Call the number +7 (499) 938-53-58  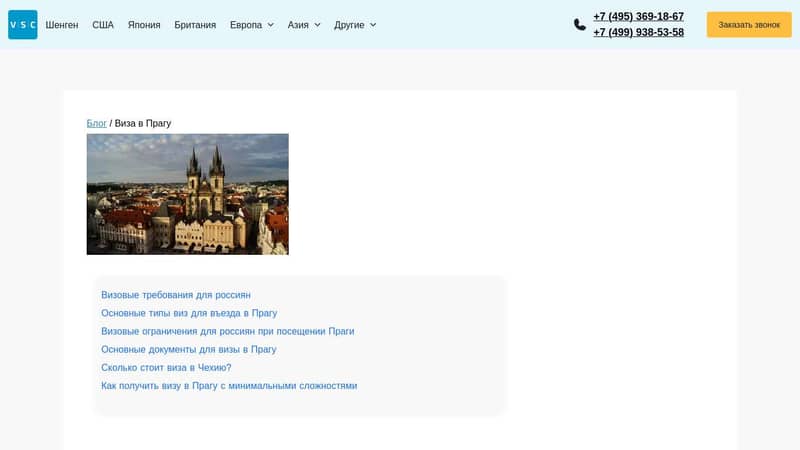point(638,32)
